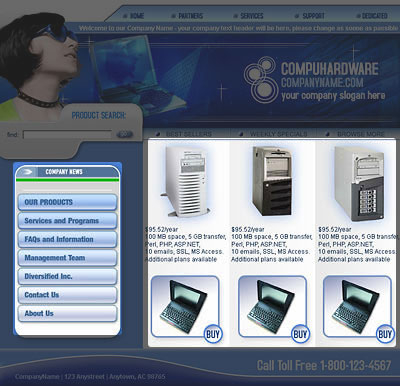Click the circular CompuHardware logo
This screenshot has height=386, width=400.
tap(261, 79)
